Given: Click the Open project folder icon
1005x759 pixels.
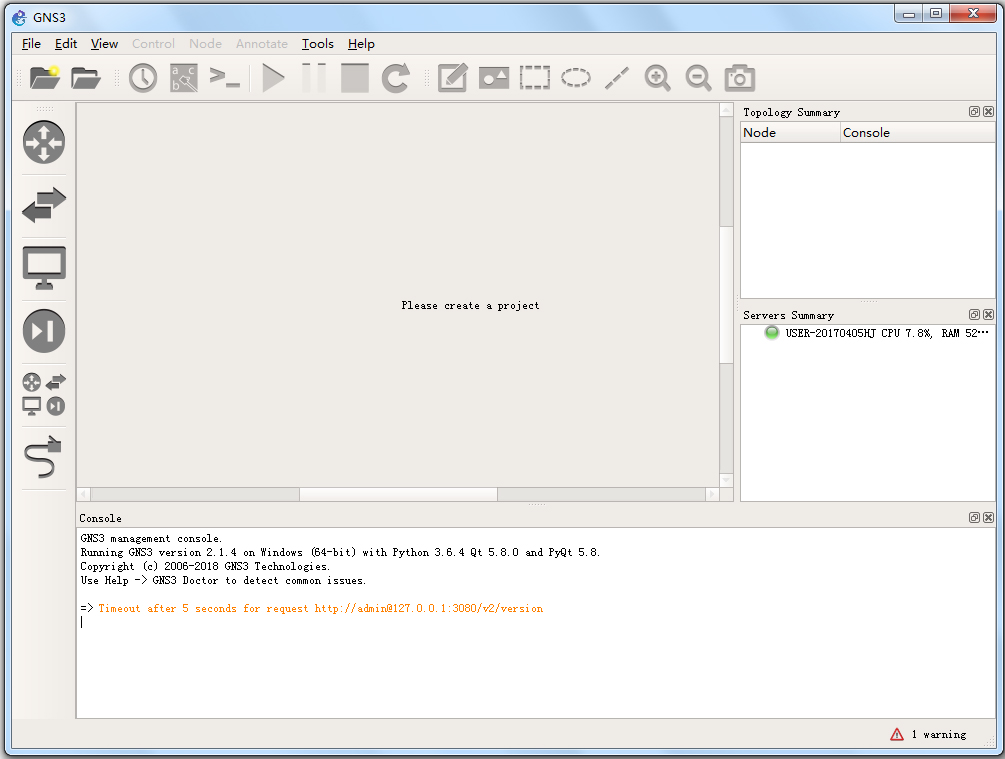Looking at the screenshot, I should tap(85, 78).
